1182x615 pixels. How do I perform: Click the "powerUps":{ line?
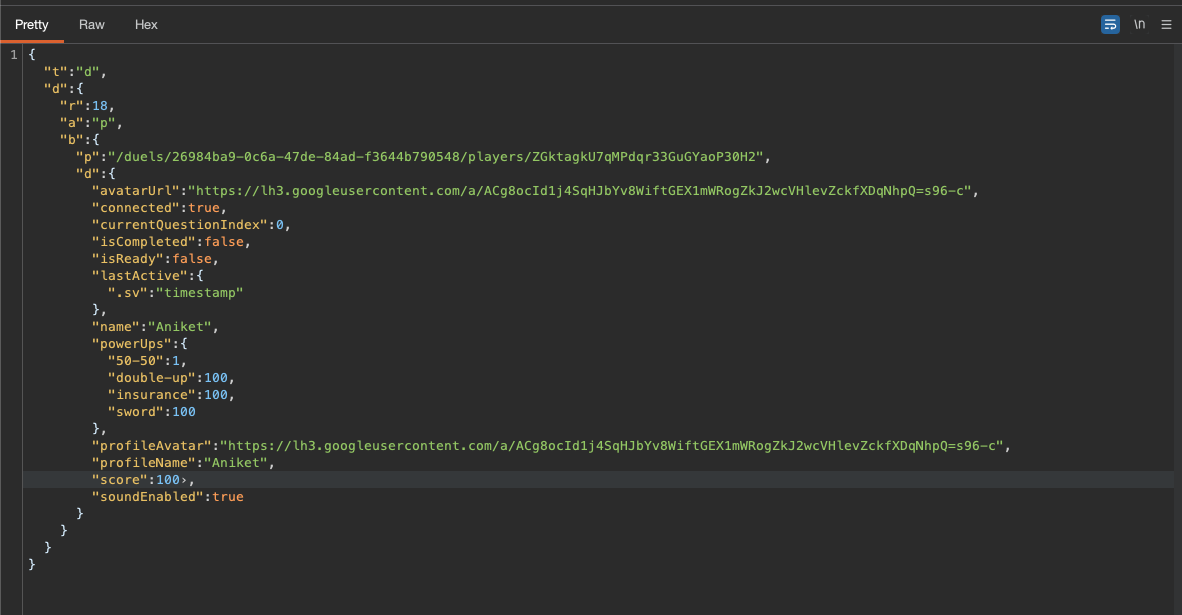pyautogui.click(x=139, y=344)
